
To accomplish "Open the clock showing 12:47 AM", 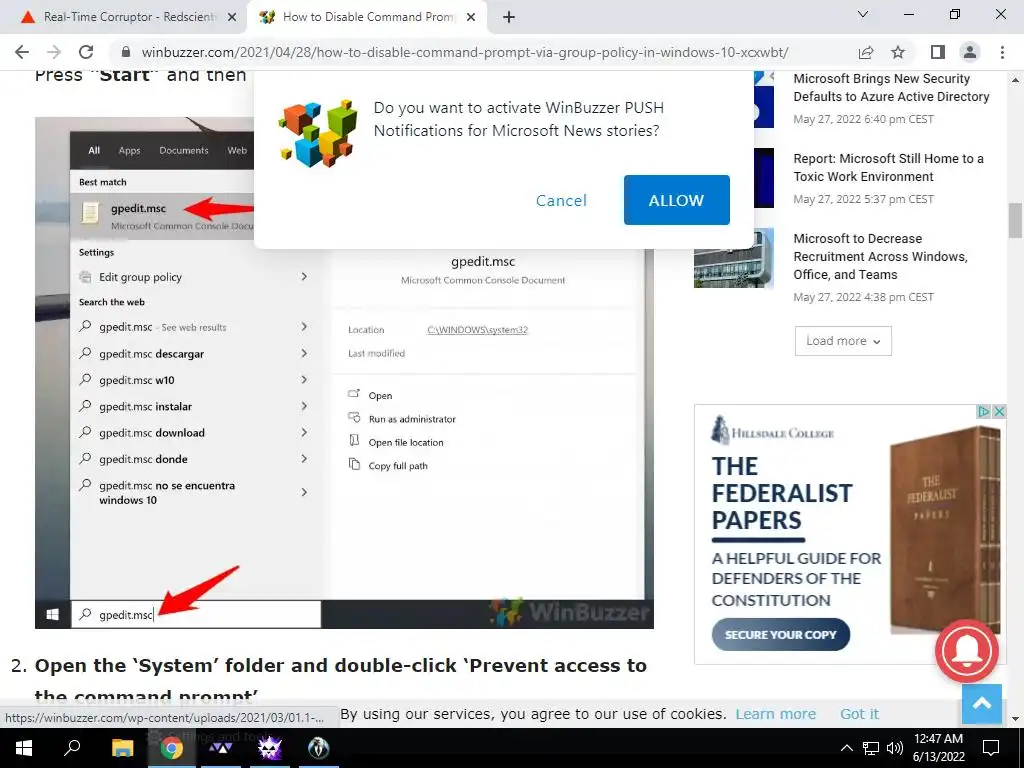I will click(938, 748).
